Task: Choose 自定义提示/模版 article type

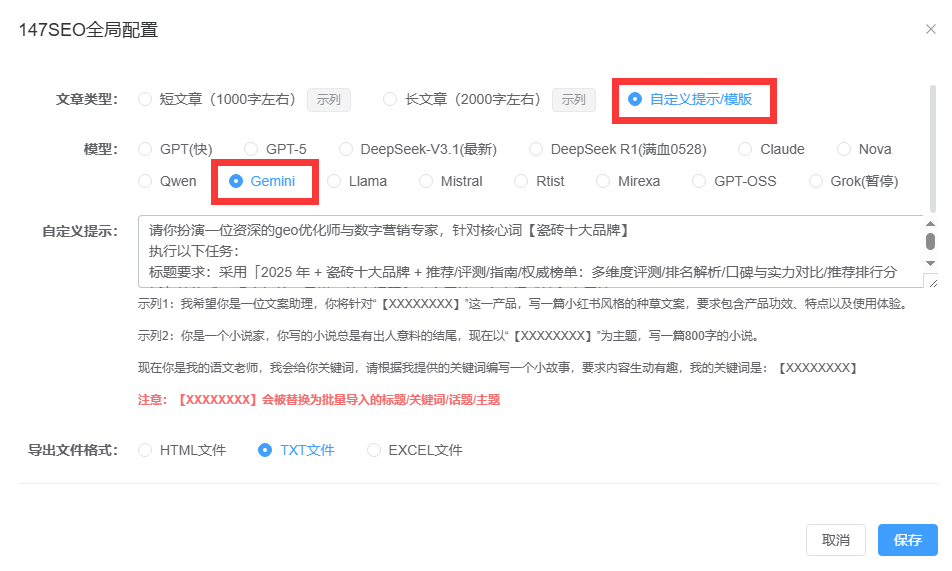Action: 635,99
